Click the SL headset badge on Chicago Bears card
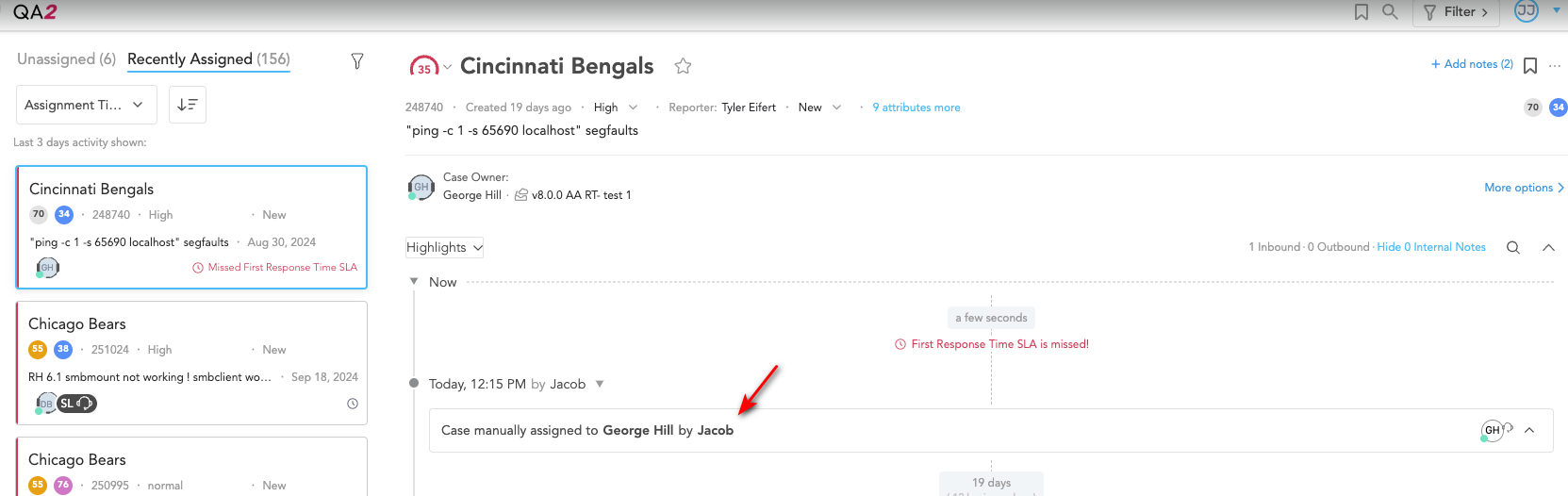 point(77,404)
